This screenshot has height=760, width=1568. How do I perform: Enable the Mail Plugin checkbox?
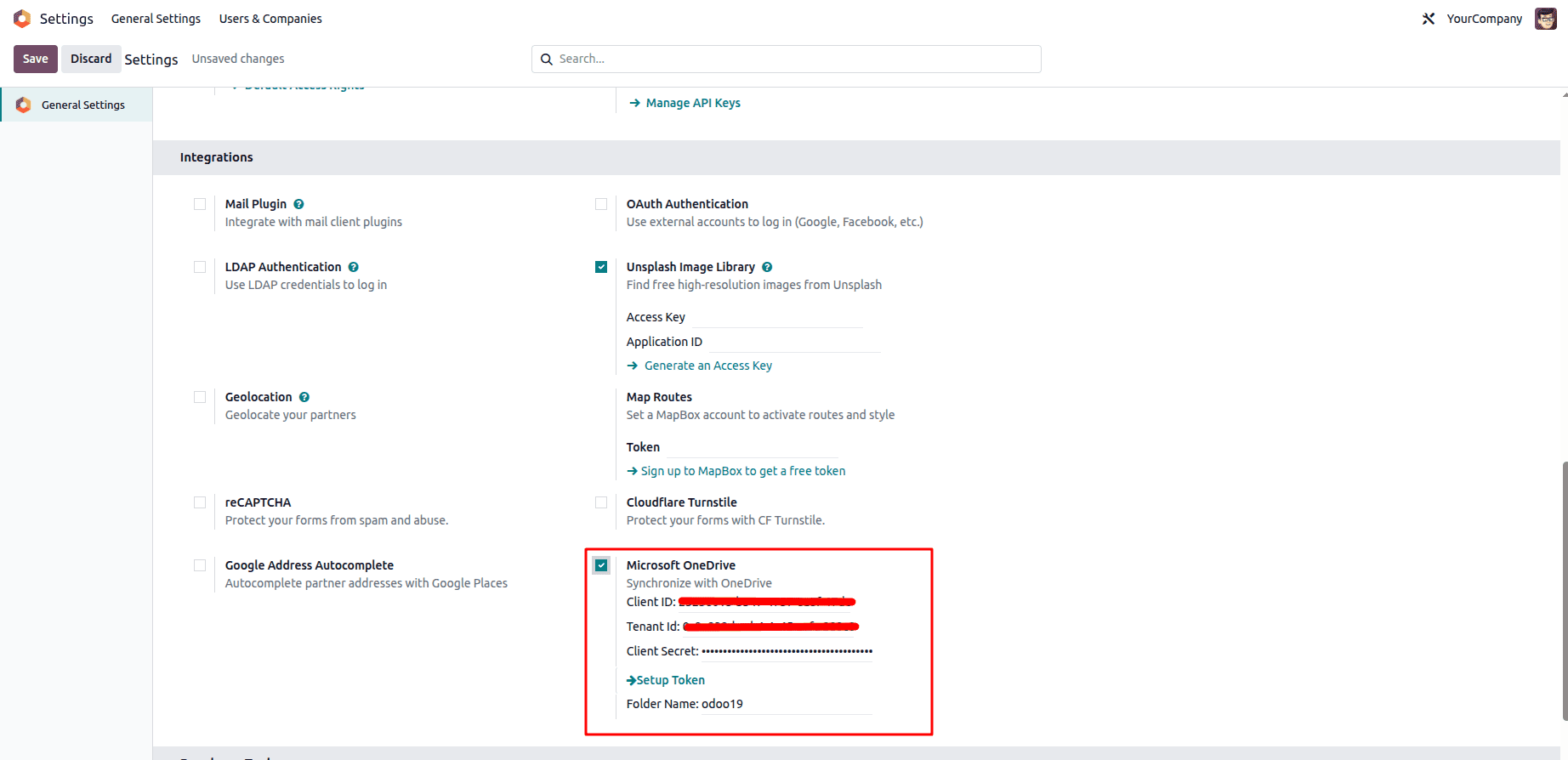click(x=200, y=204)
